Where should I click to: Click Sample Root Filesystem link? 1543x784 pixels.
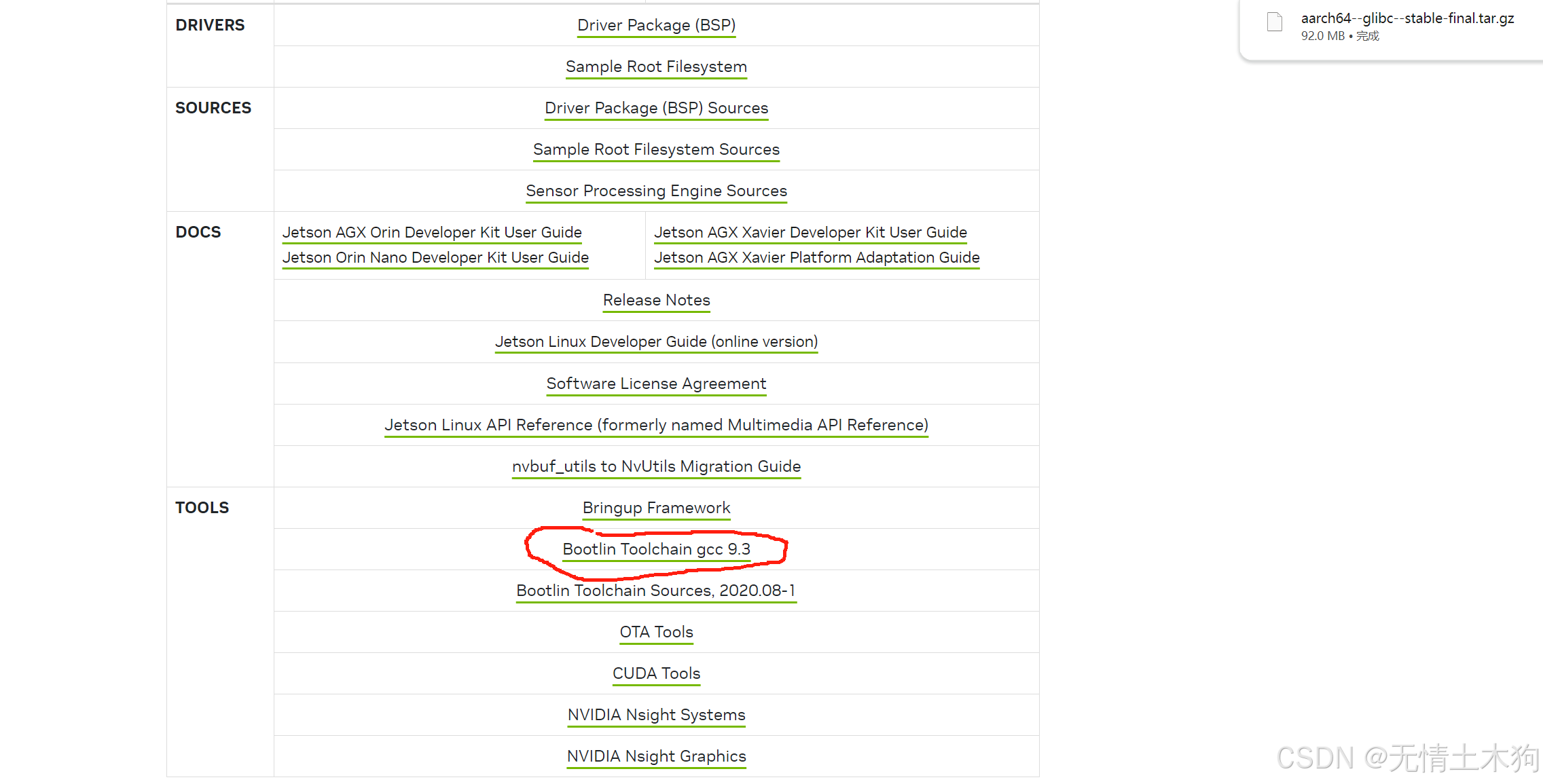[x=656, y=67]
